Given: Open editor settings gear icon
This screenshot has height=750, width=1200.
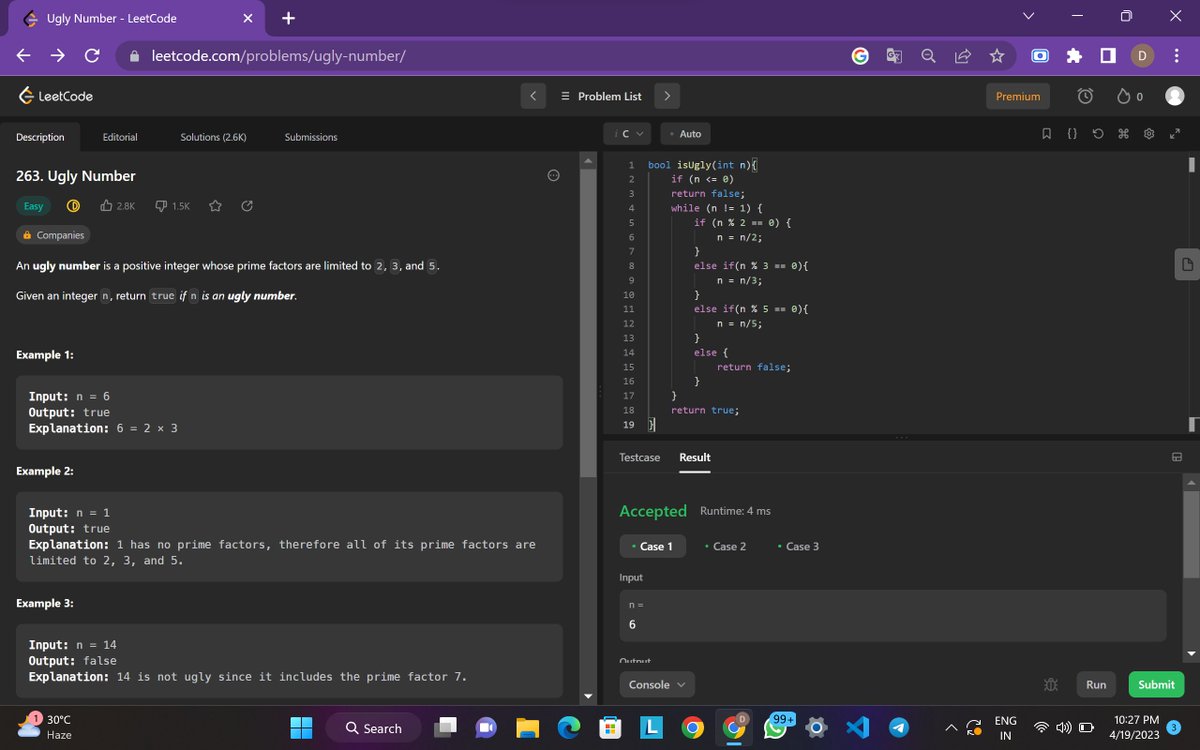Looking at the screenshot, I should (x=1149, y=134).
